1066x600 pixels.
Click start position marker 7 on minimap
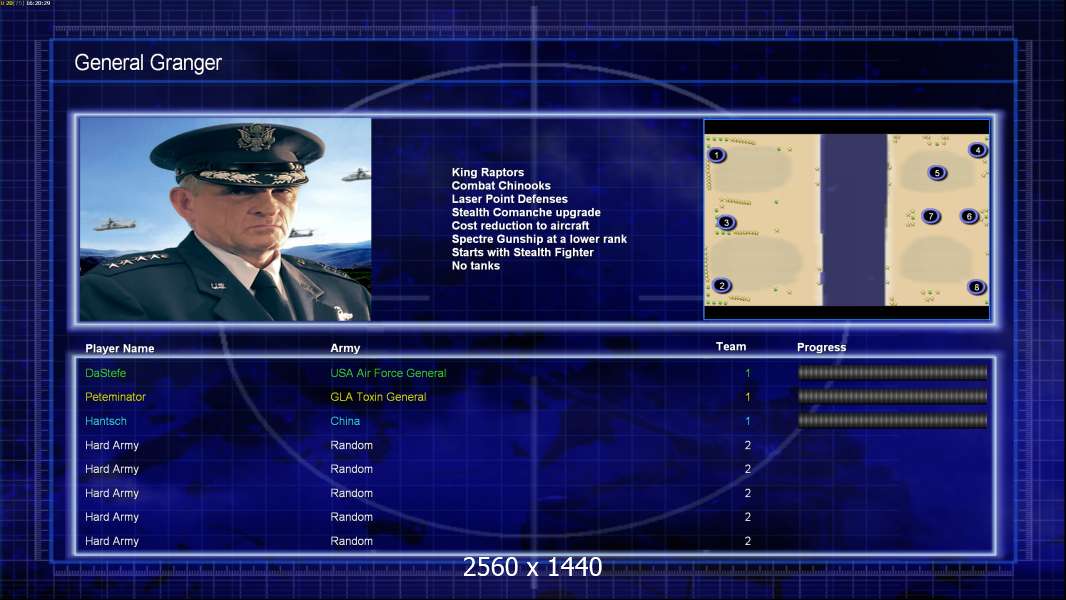coord(931,216)
